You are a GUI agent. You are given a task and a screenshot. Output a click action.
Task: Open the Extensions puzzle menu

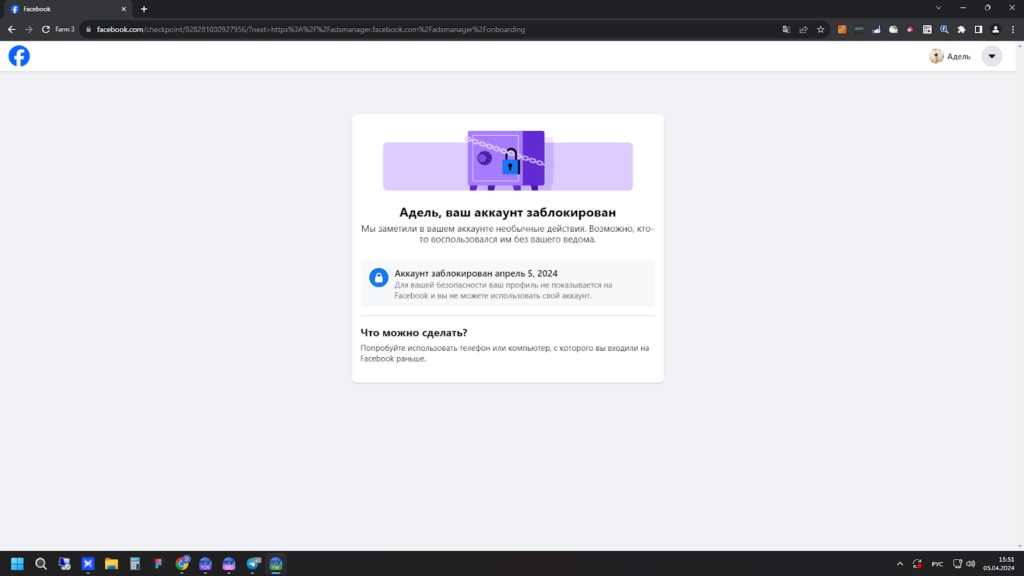tap(961, 29)
